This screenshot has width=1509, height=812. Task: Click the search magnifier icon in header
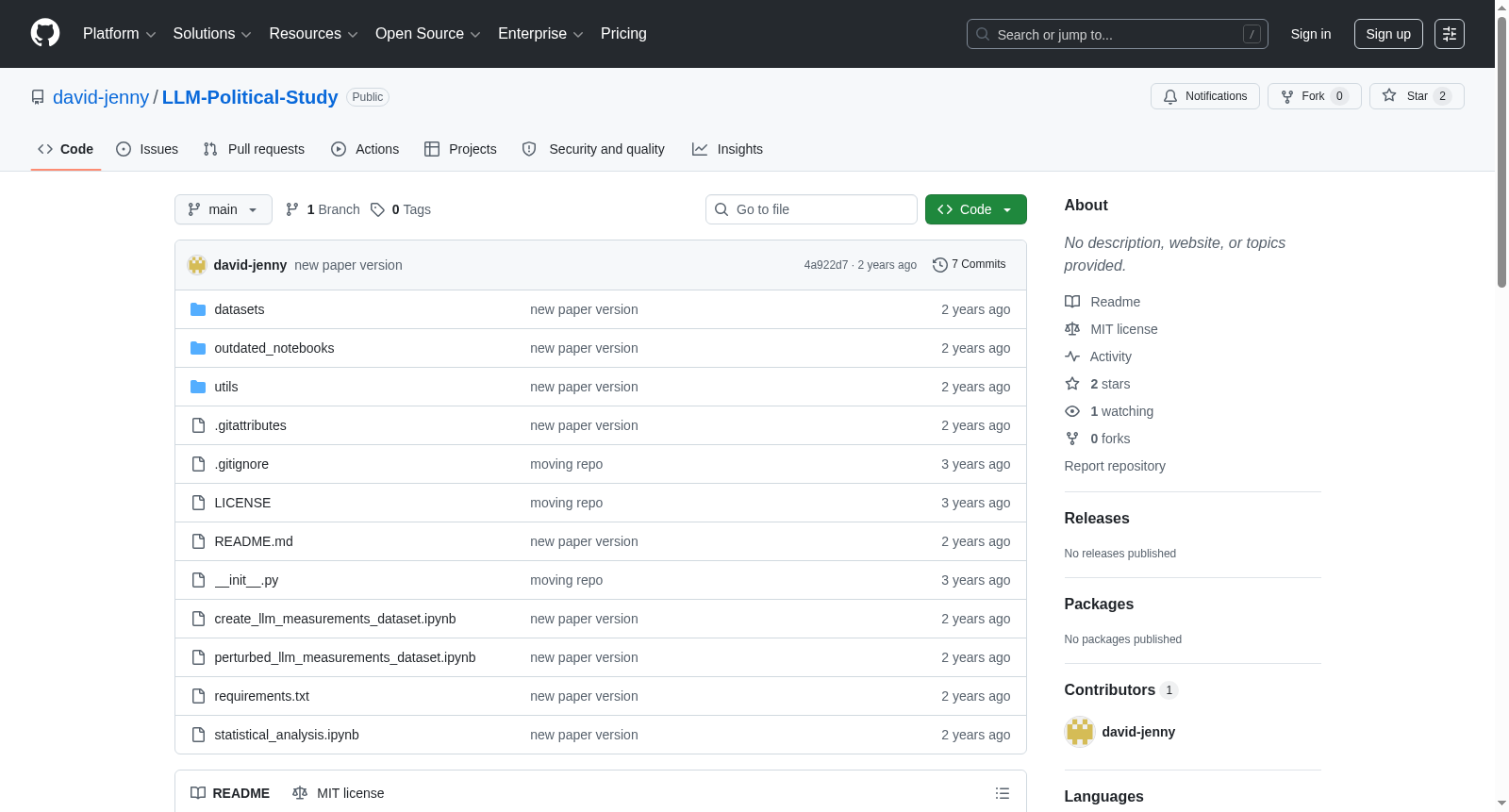coord(983,34)
